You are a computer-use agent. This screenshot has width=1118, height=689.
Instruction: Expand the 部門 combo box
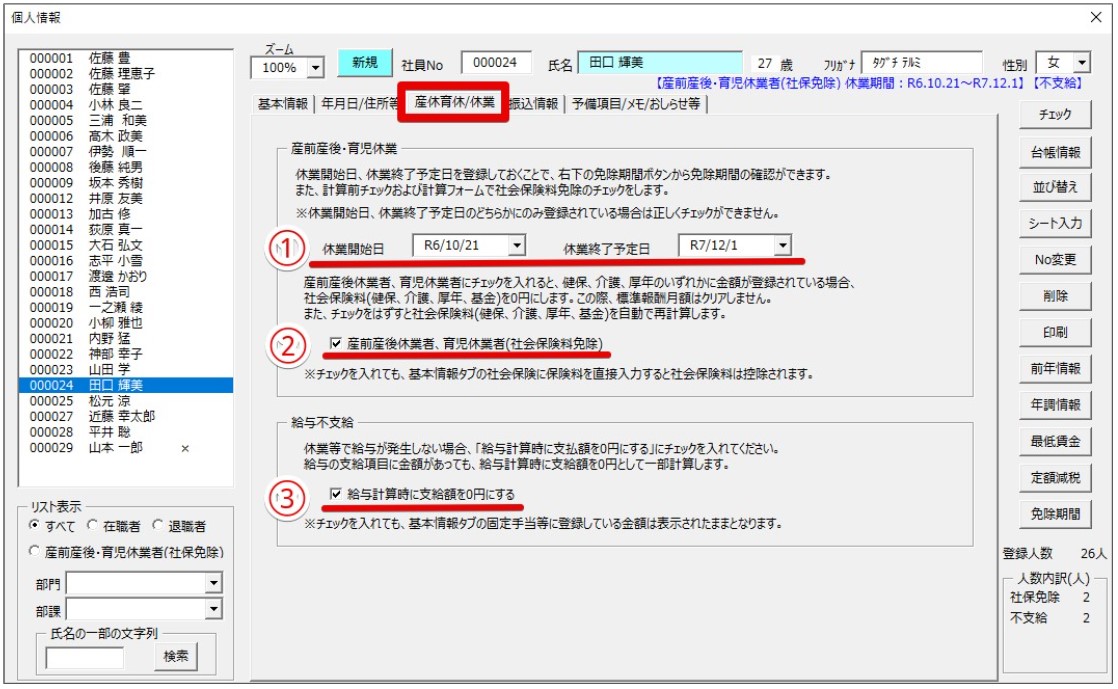tap(214, 583)
